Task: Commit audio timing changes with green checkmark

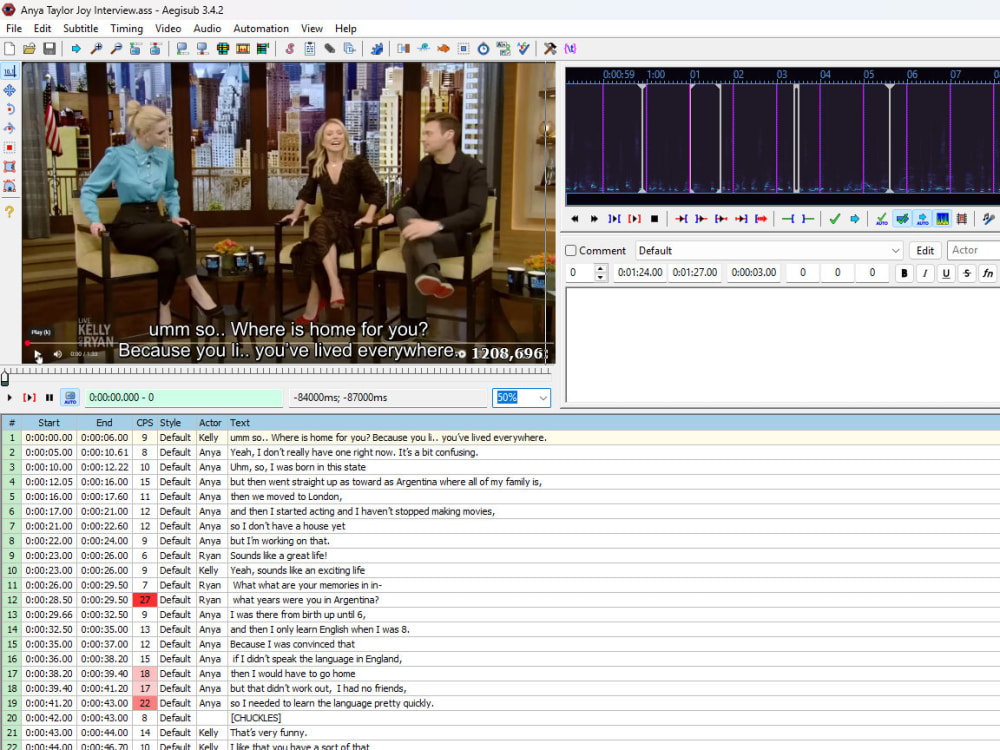Action: click(x=835, y=219)
